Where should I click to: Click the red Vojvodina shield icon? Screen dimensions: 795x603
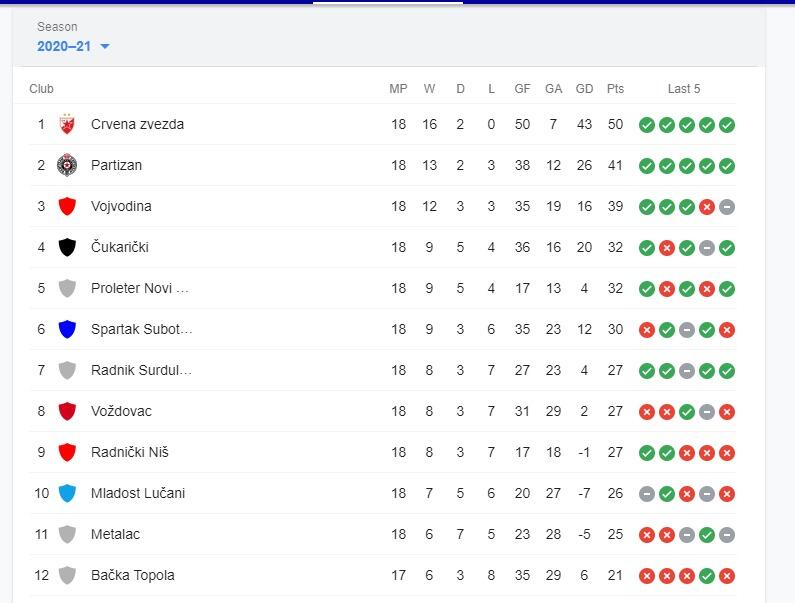click(x=67, y=206)
